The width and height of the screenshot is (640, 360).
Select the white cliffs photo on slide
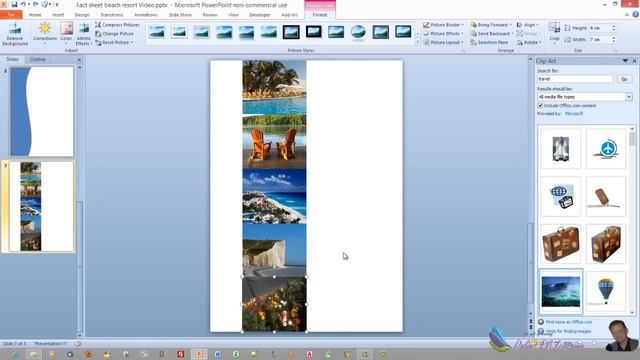pos(274,250)
